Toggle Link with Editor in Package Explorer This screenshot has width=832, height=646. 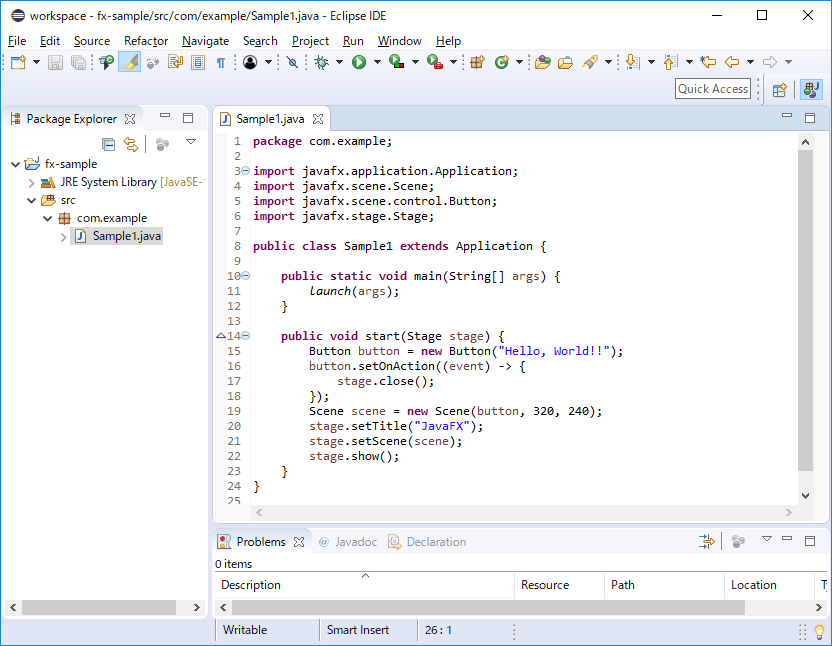(x=131, y=144)
